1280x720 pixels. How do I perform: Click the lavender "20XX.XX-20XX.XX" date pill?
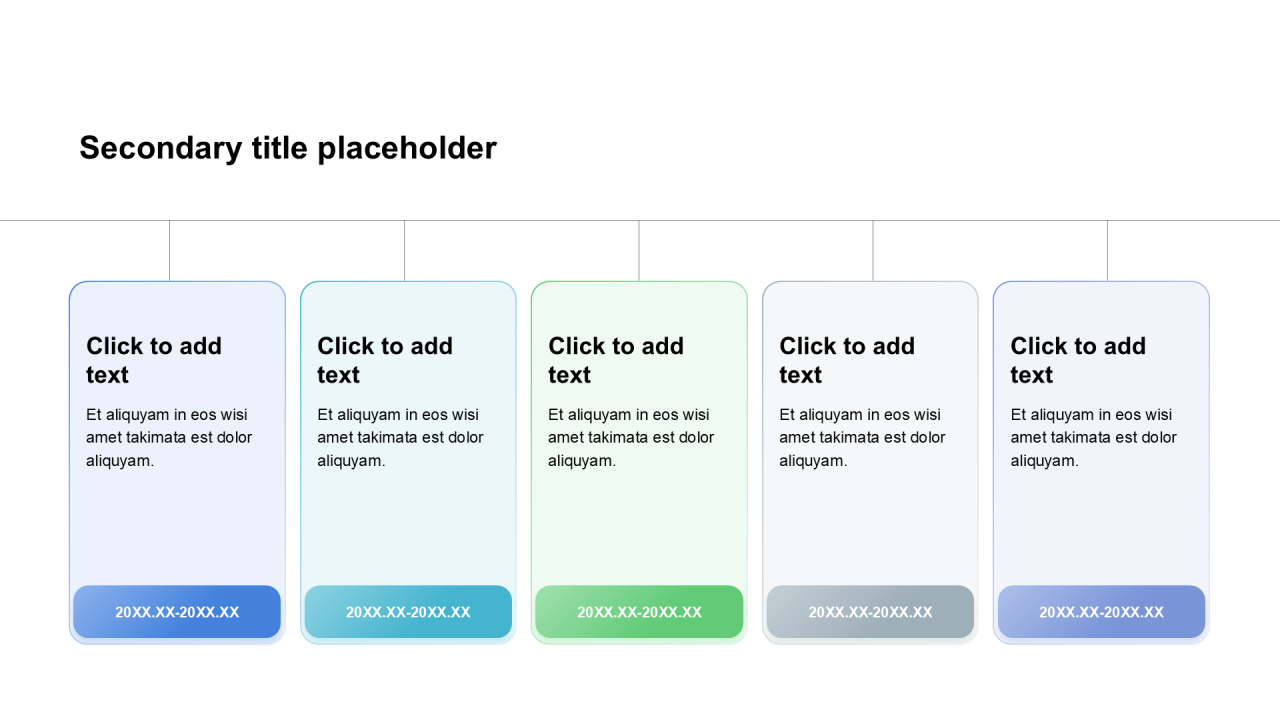click(1101, 612)
